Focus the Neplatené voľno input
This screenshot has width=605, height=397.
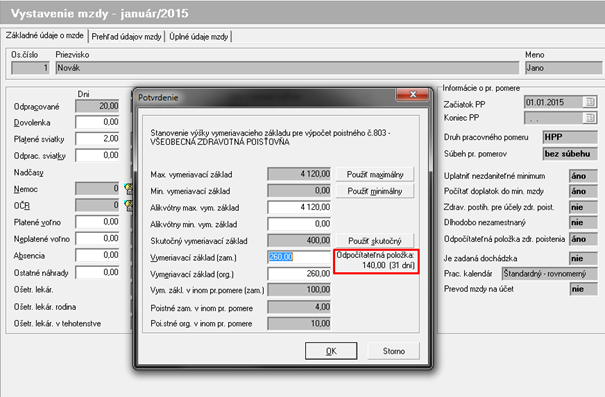(97, 238)
